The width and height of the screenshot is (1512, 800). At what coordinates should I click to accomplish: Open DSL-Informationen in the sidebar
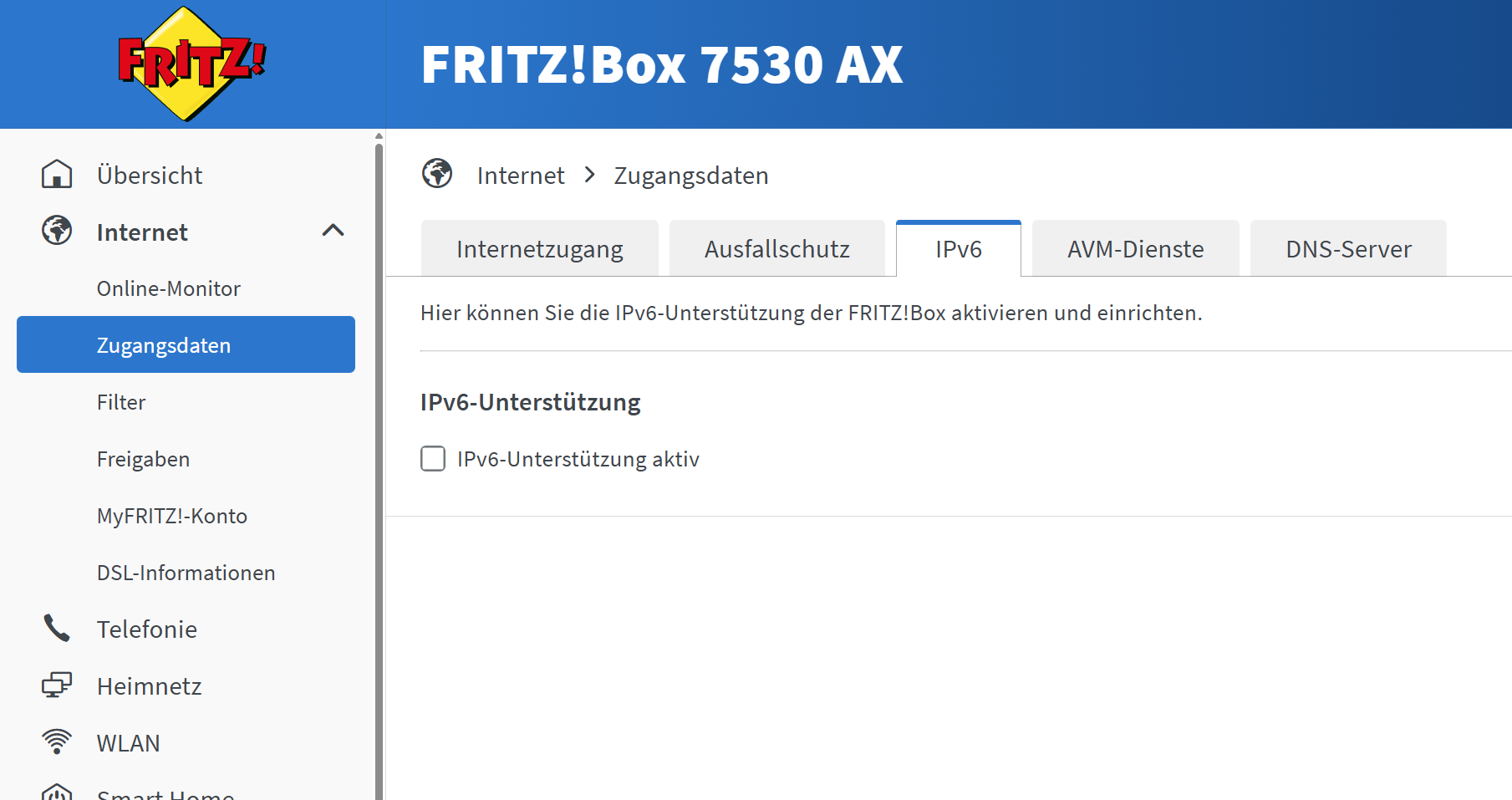pyautogui.click(x=186, y=573)
